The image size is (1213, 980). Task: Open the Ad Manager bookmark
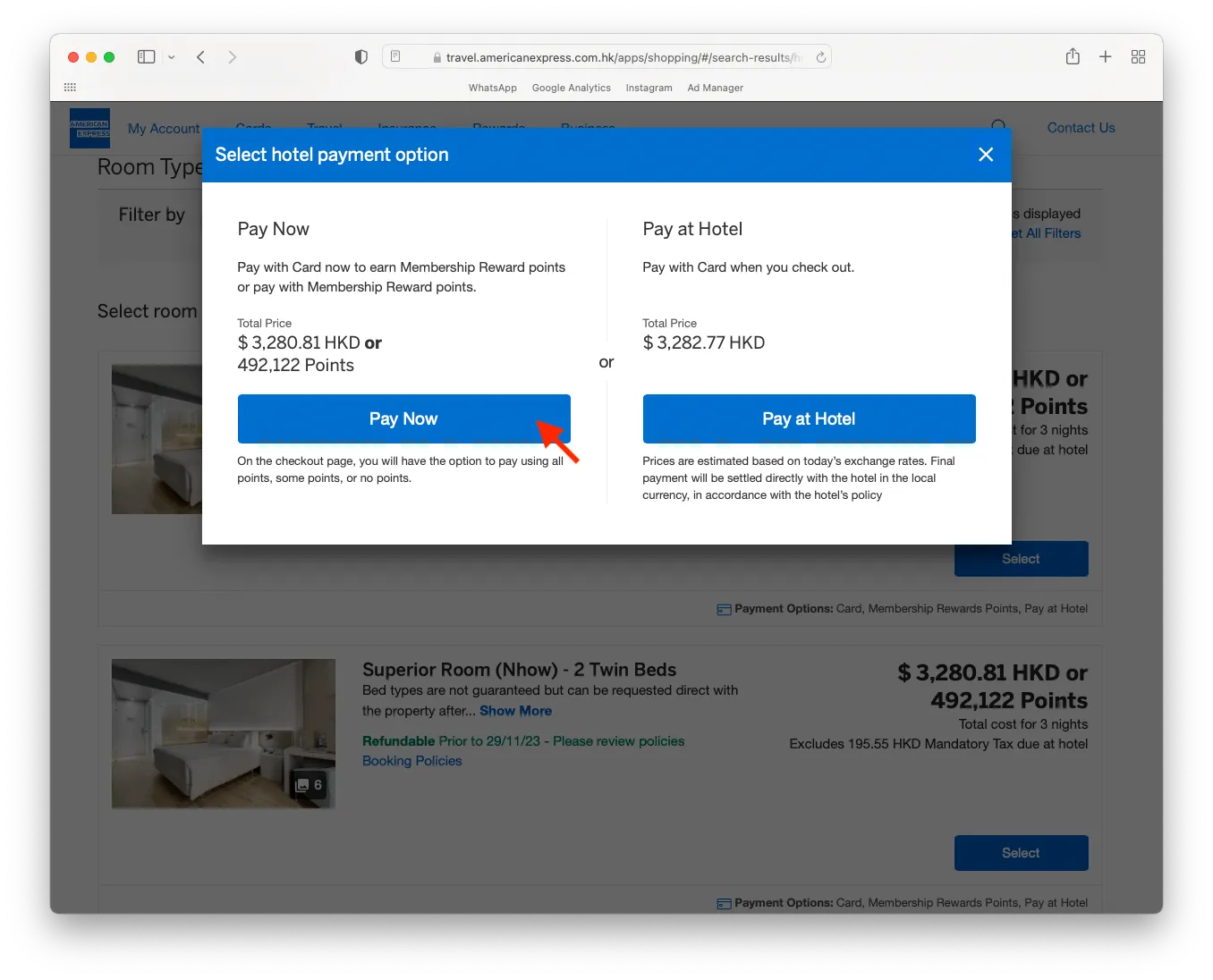[x=716, y=88]
